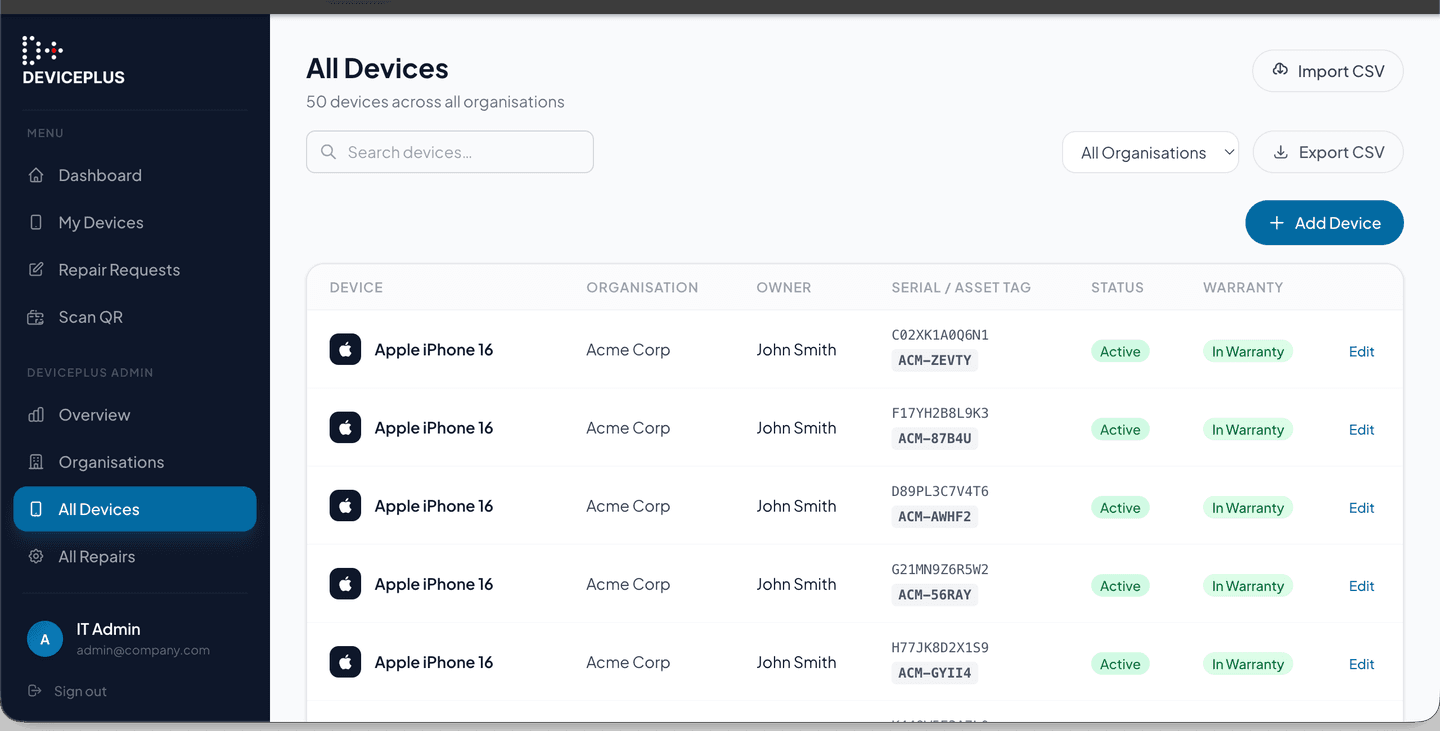Click serial number C02XK1A0Q6N1
This screenshot has width=1440, height=731.
940,335
